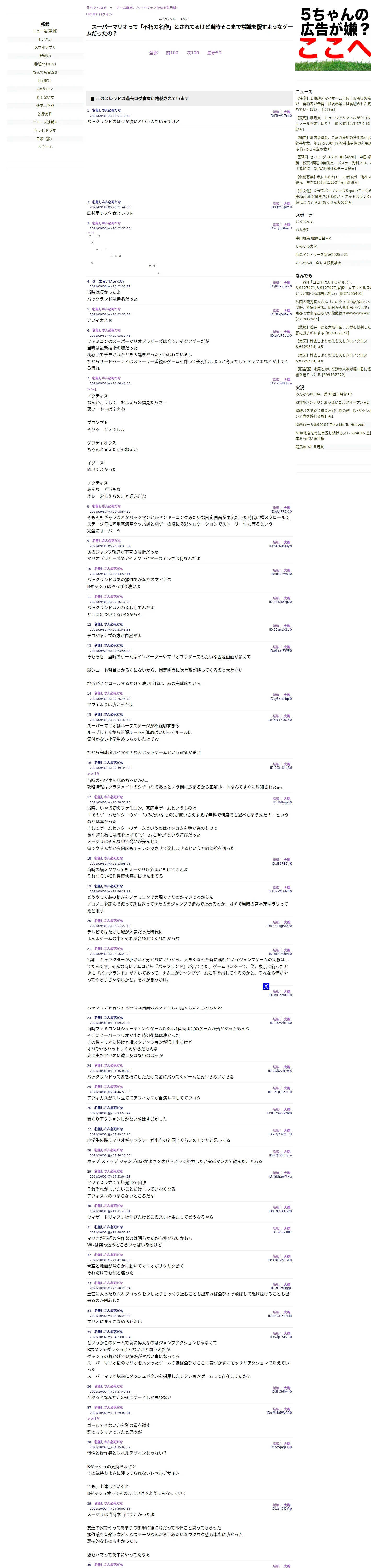Open 【悲報】松井一郎と大阪市長 thread
The height and width of the screenshot is (1568, 371).
333,330
